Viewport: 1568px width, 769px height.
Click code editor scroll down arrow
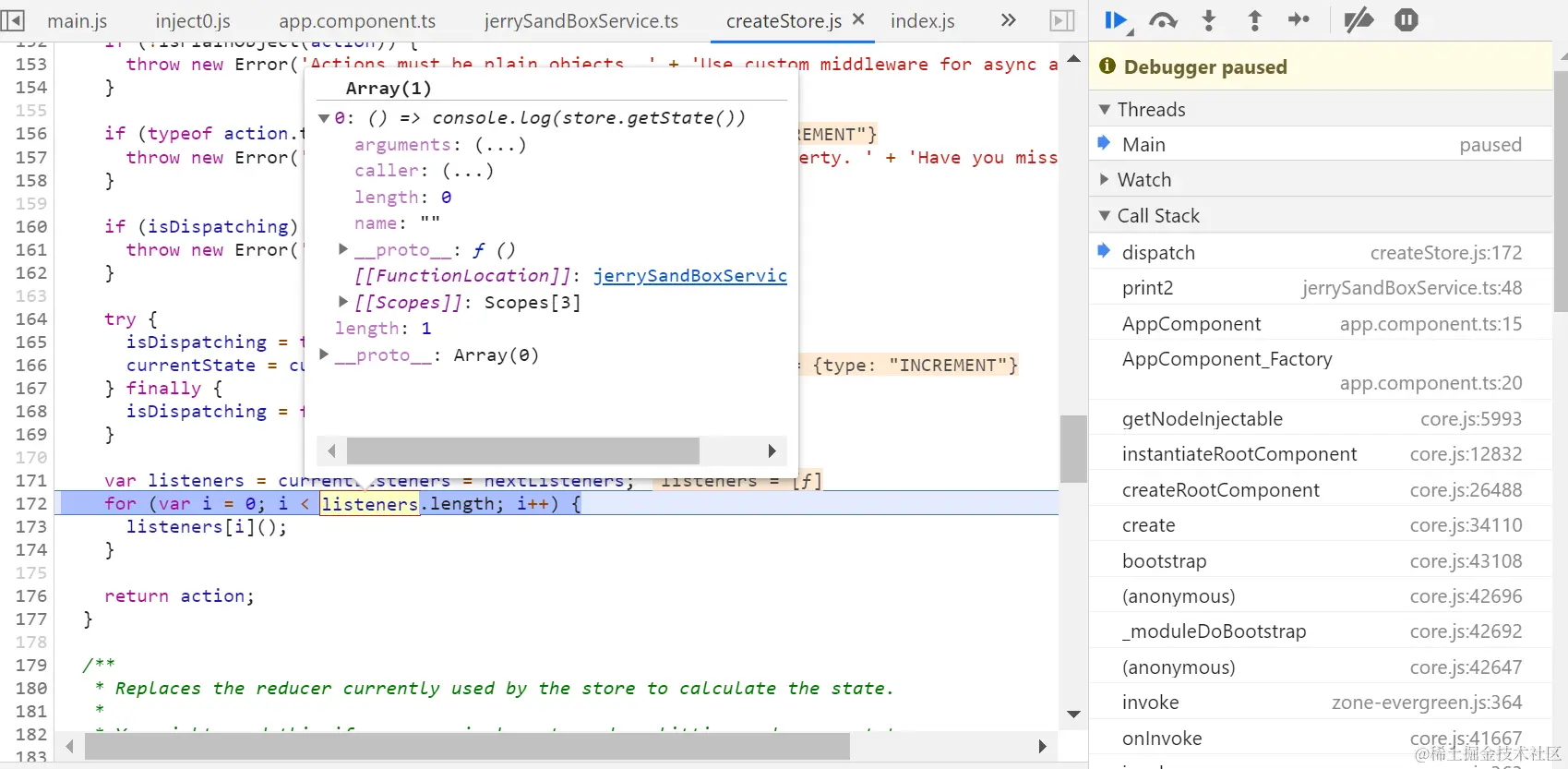1073,714
